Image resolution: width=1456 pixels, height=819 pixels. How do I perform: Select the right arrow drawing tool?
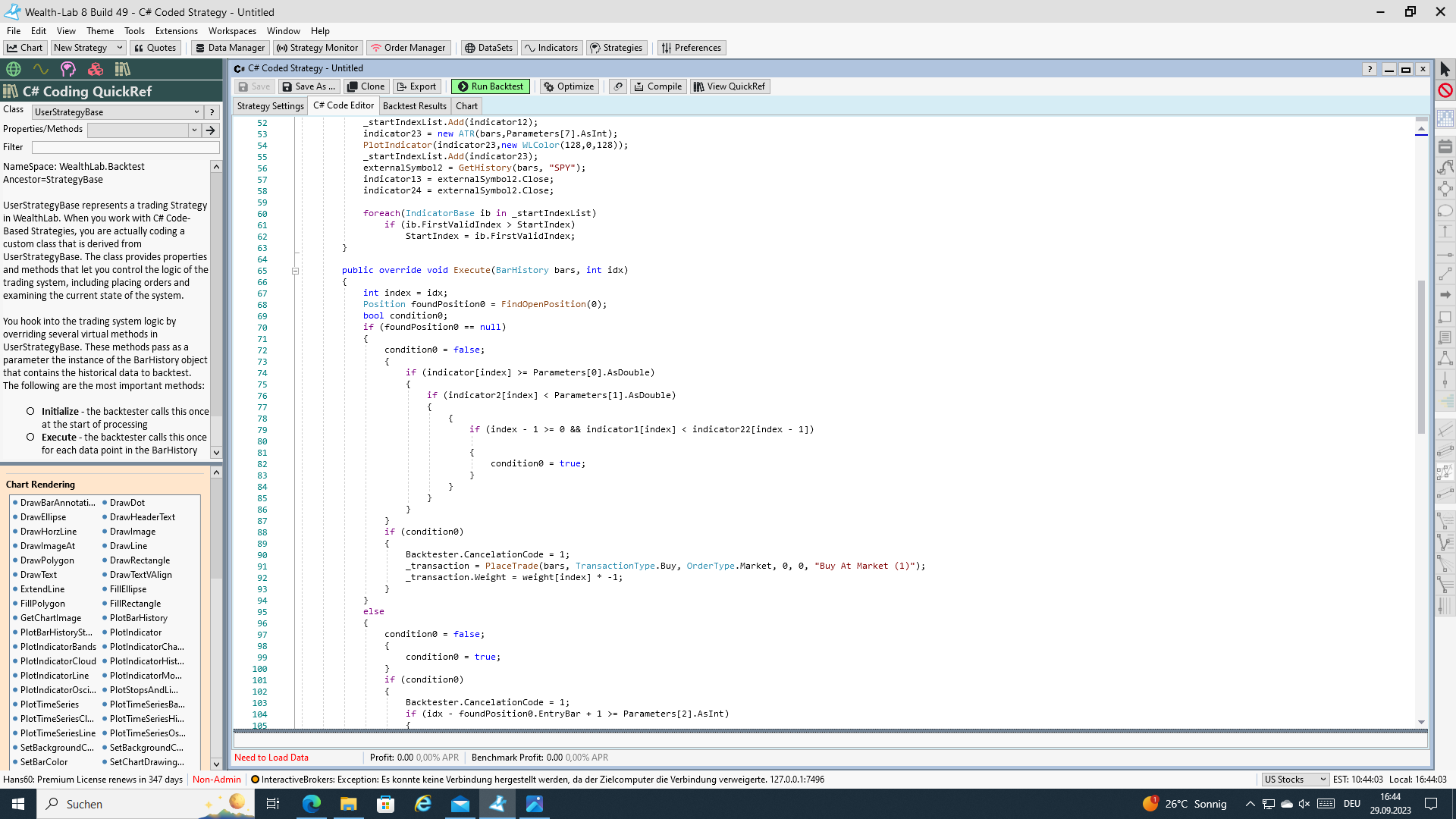pos(1445,294)
